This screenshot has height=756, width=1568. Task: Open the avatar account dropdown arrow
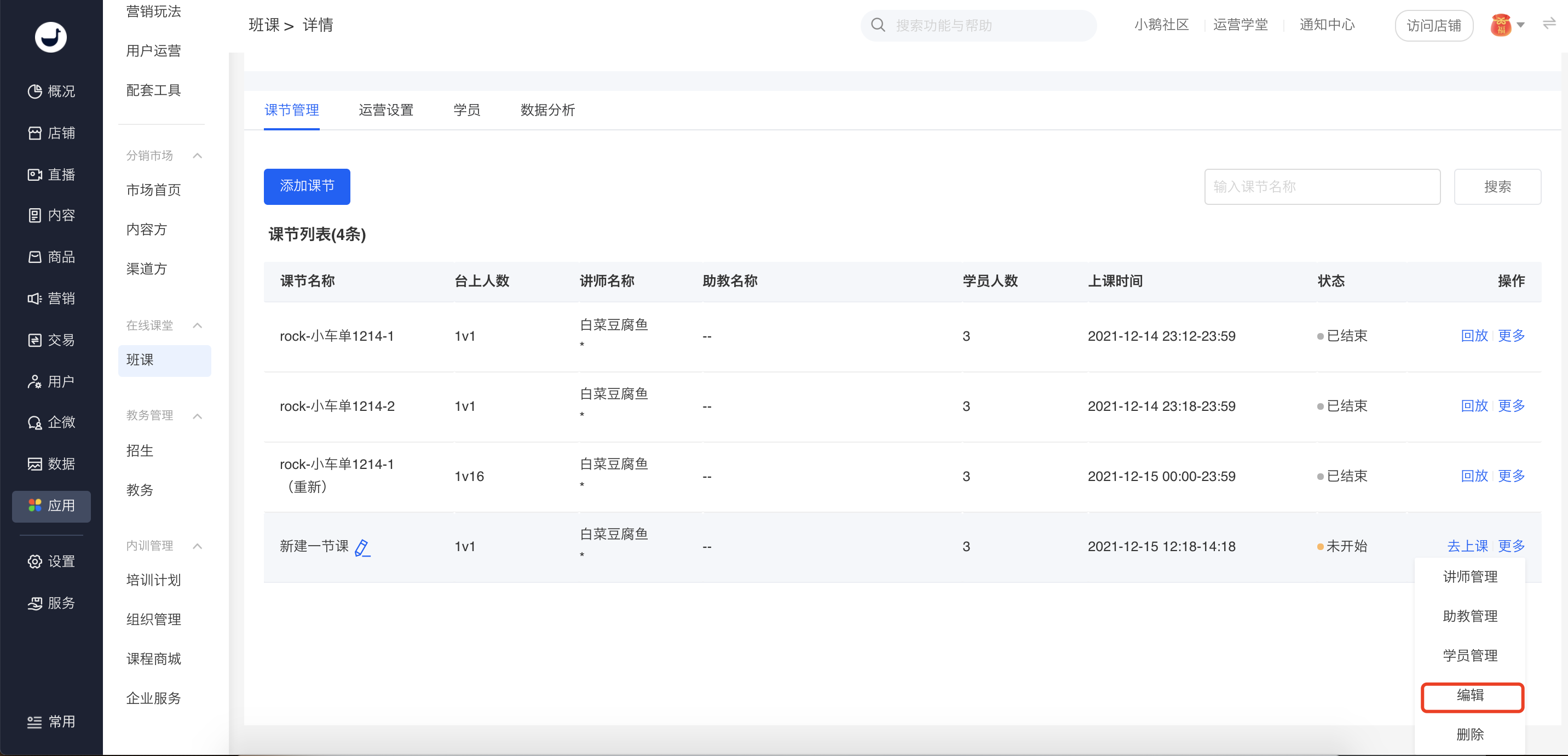tap(1520, 25)
